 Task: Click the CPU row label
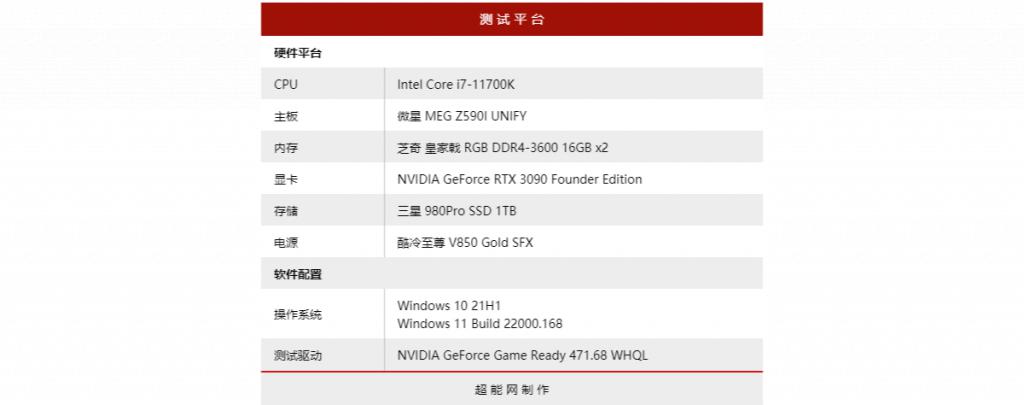pos(285,85)
